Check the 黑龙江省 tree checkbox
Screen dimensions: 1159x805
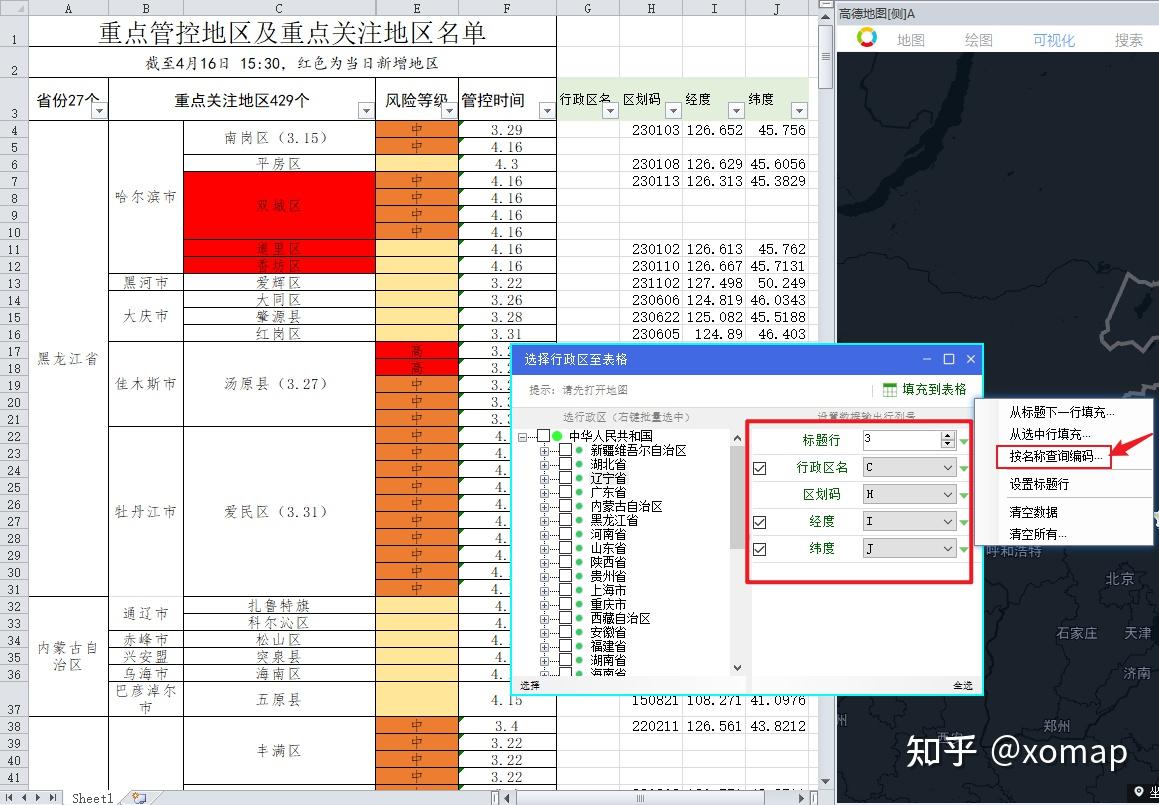click(x=565, y=520)
